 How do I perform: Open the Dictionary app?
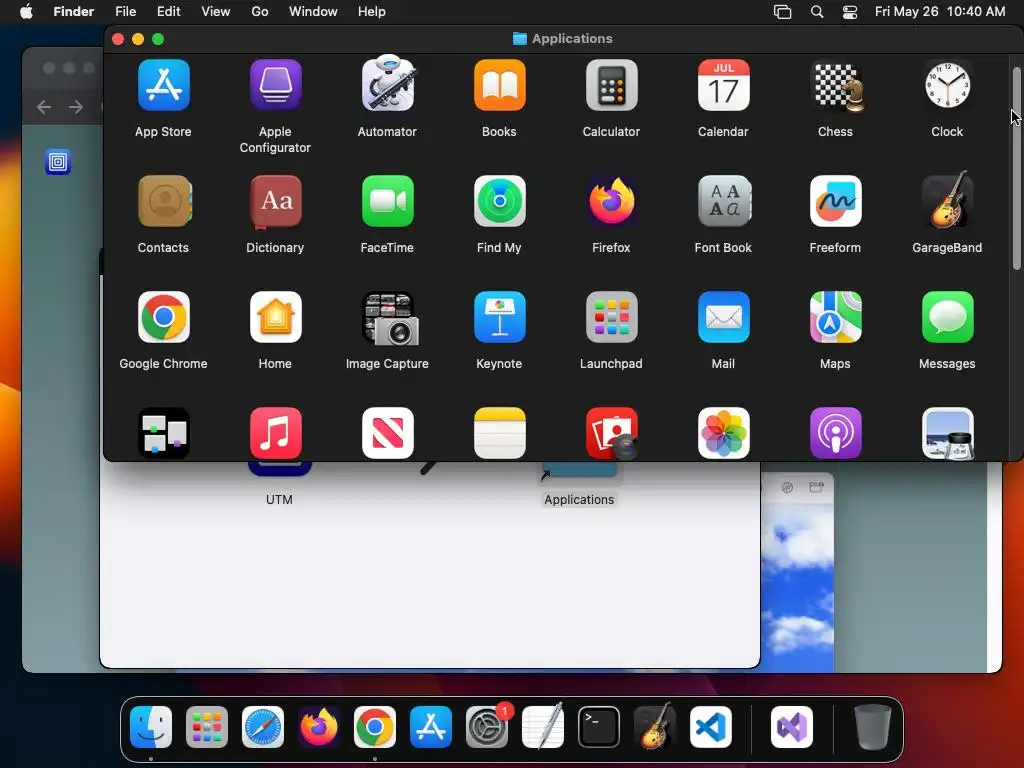click(x=276, y=202)
